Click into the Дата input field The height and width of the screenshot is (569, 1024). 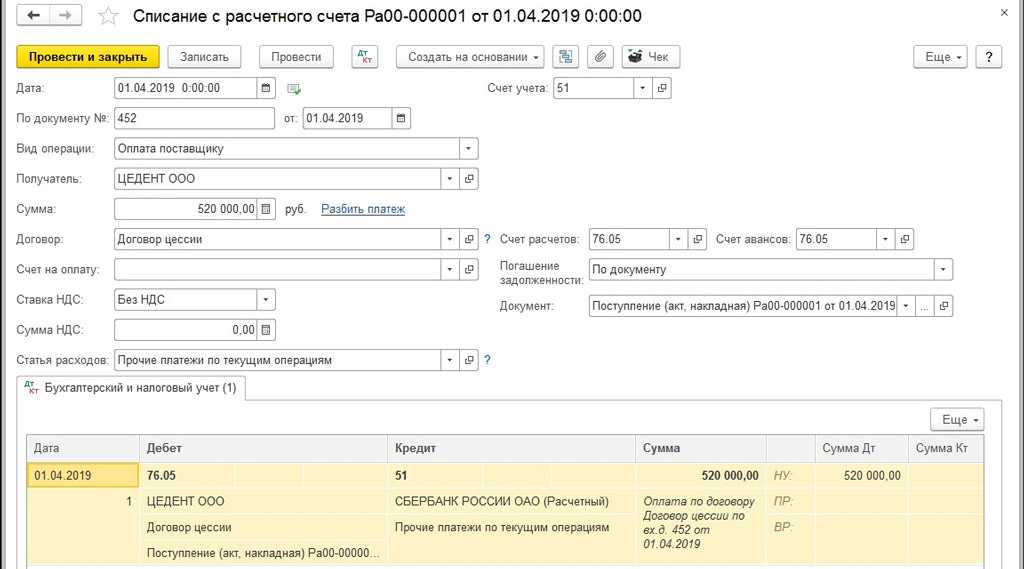(185, 88)
